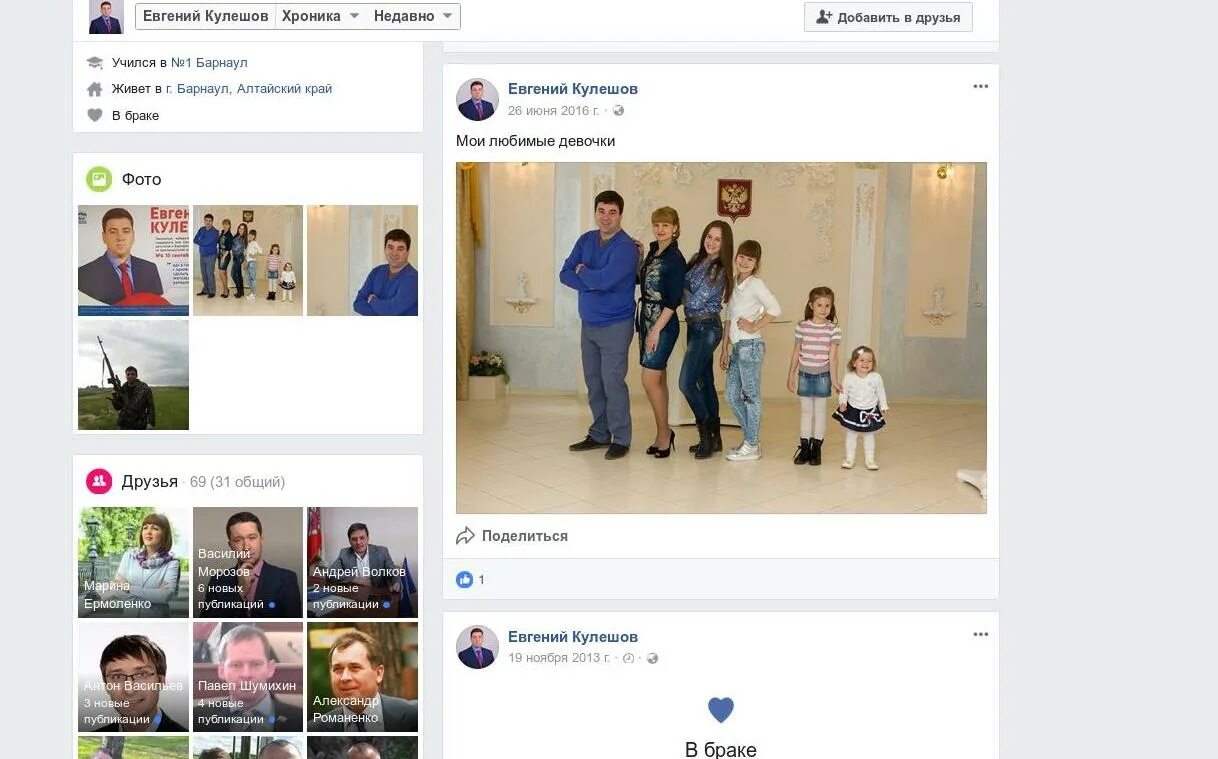Click the 69 (31 общий) friends count

click(237, 482)
